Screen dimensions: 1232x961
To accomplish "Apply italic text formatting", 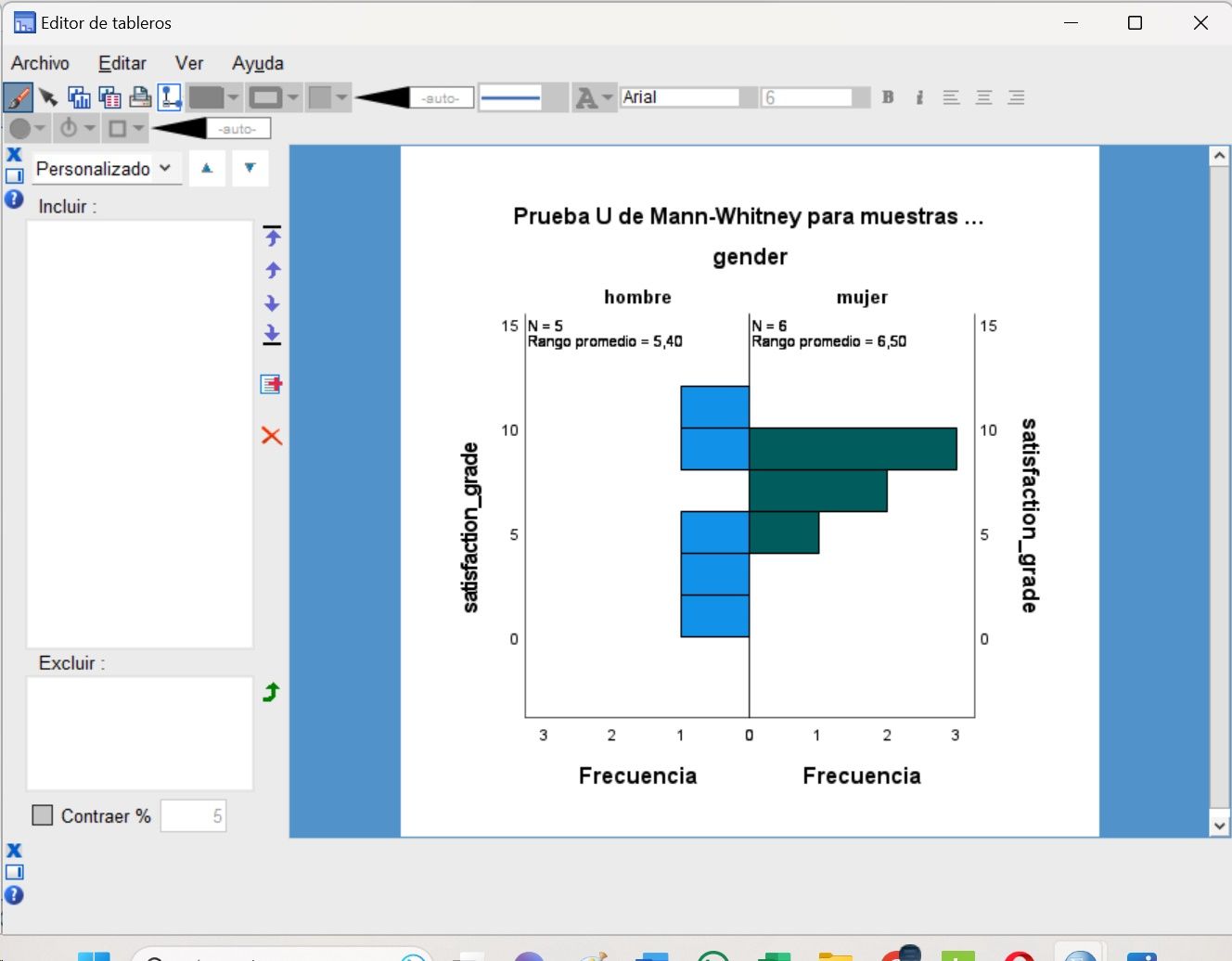I will (x=919, y=96).
